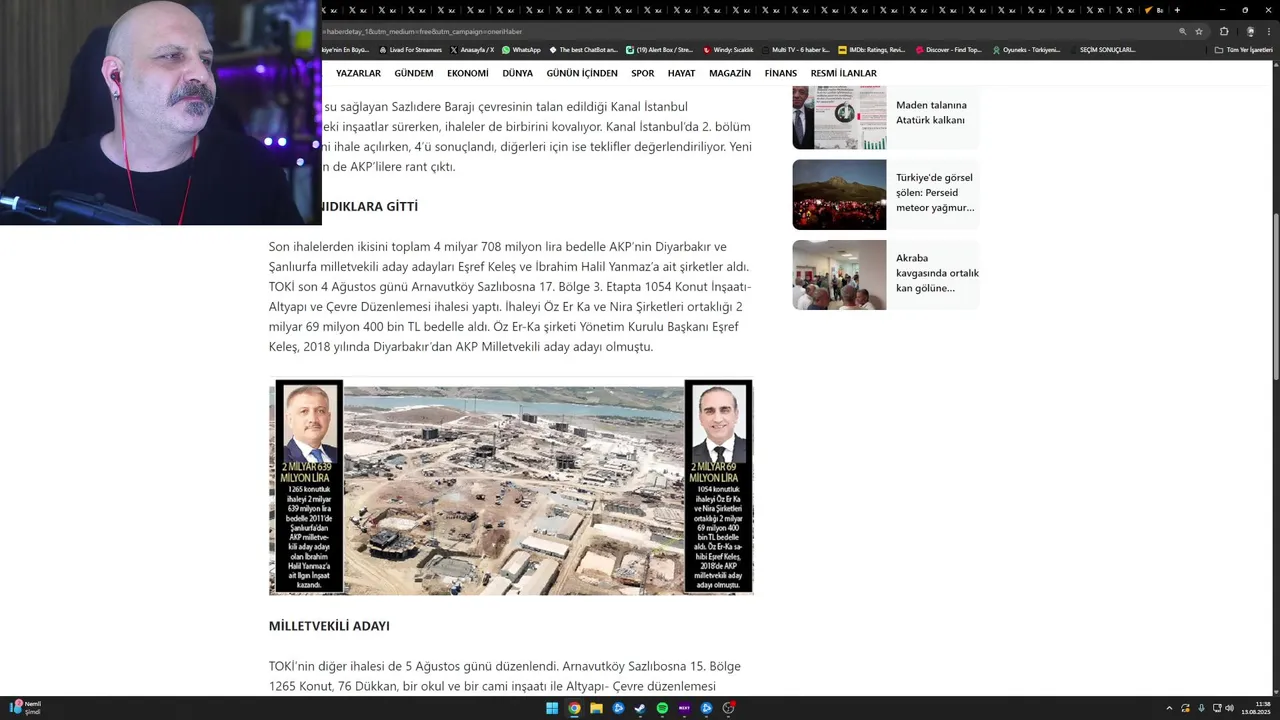1280x720 pixels.
Task: Open Akraba kavgasında ortalık kan gölüne article
Action: tap(937, 272)
